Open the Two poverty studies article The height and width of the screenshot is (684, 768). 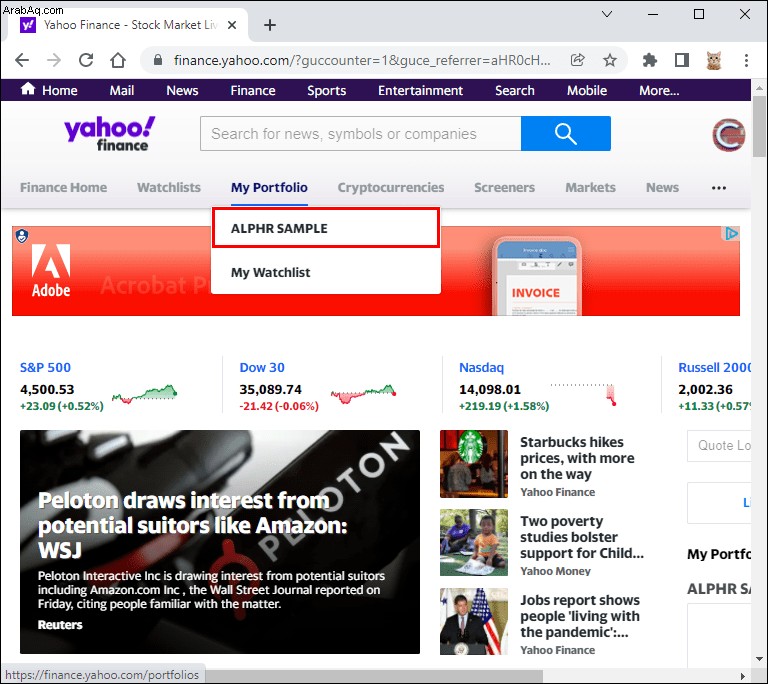coord(581,537)
